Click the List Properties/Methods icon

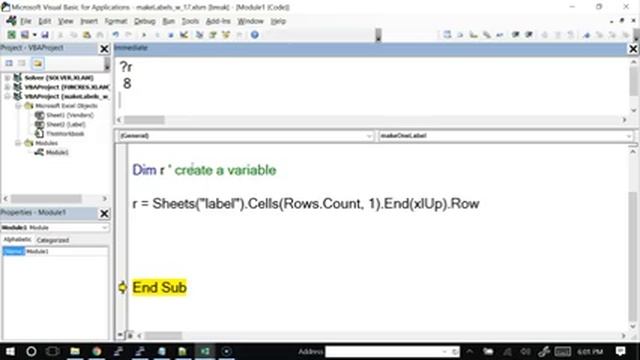point(447,35)
